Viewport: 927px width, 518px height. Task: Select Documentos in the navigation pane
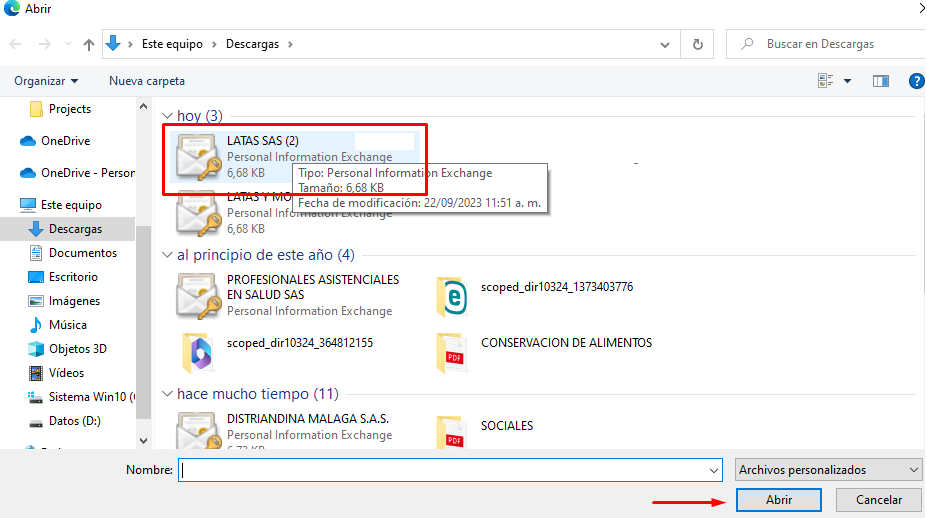[83, 253]
